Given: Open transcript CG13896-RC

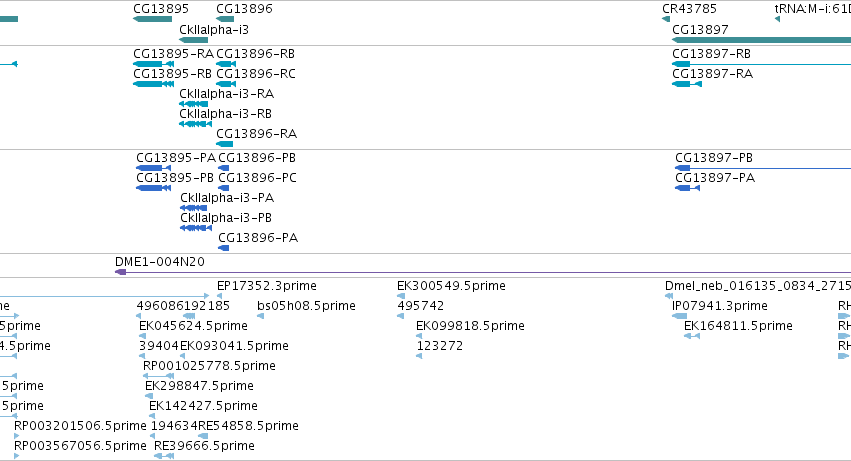Looking at the screenshot, I should (256, 74).
